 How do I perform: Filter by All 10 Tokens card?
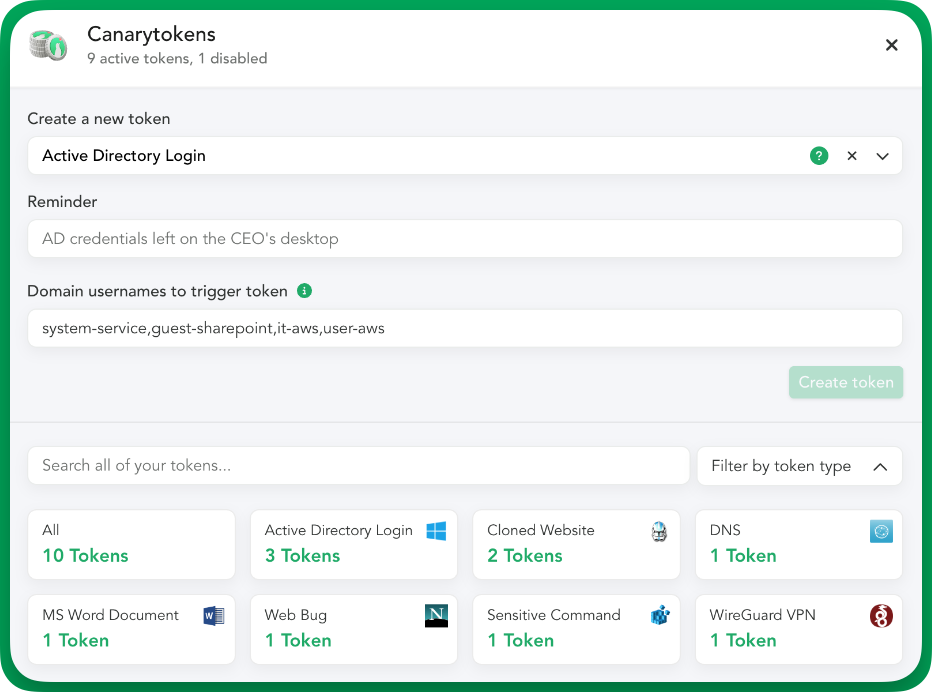[x=131, y=545]
